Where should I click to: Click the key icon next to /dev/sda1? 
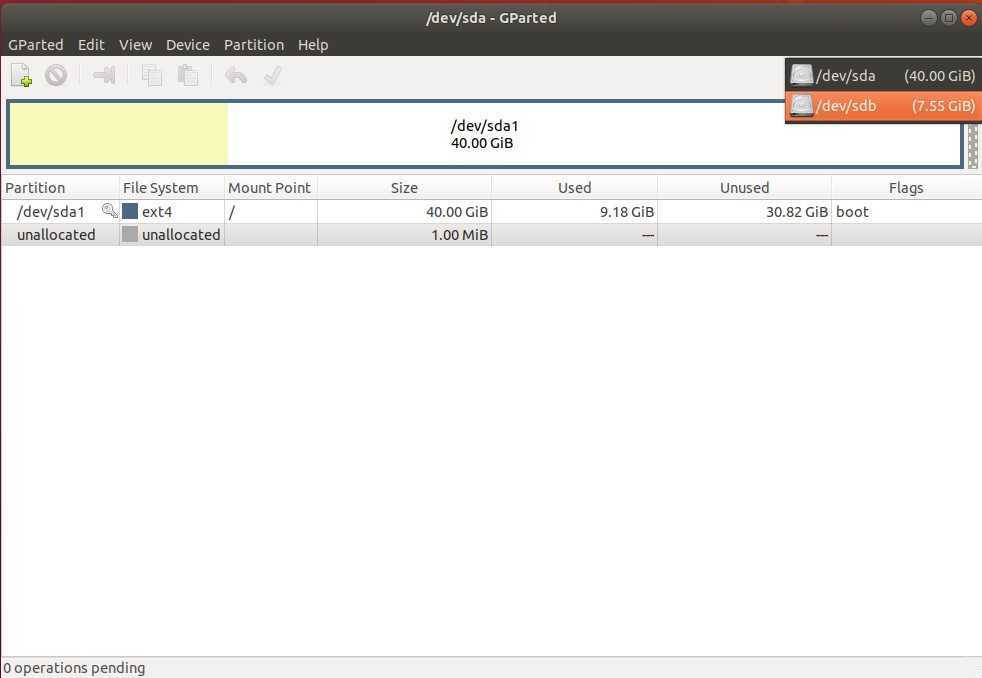pyautogui.click(x=110, y=211)
